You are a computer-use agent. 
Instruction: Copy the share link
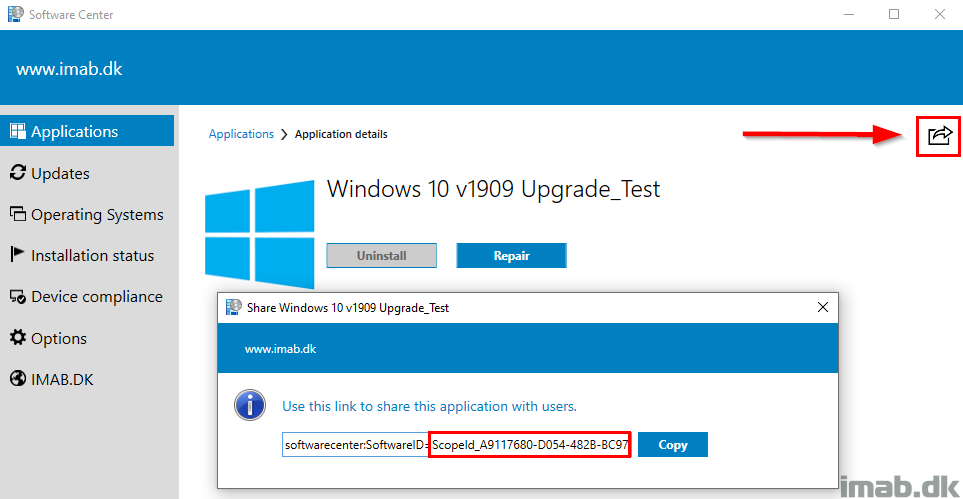[x=673, y=444]
